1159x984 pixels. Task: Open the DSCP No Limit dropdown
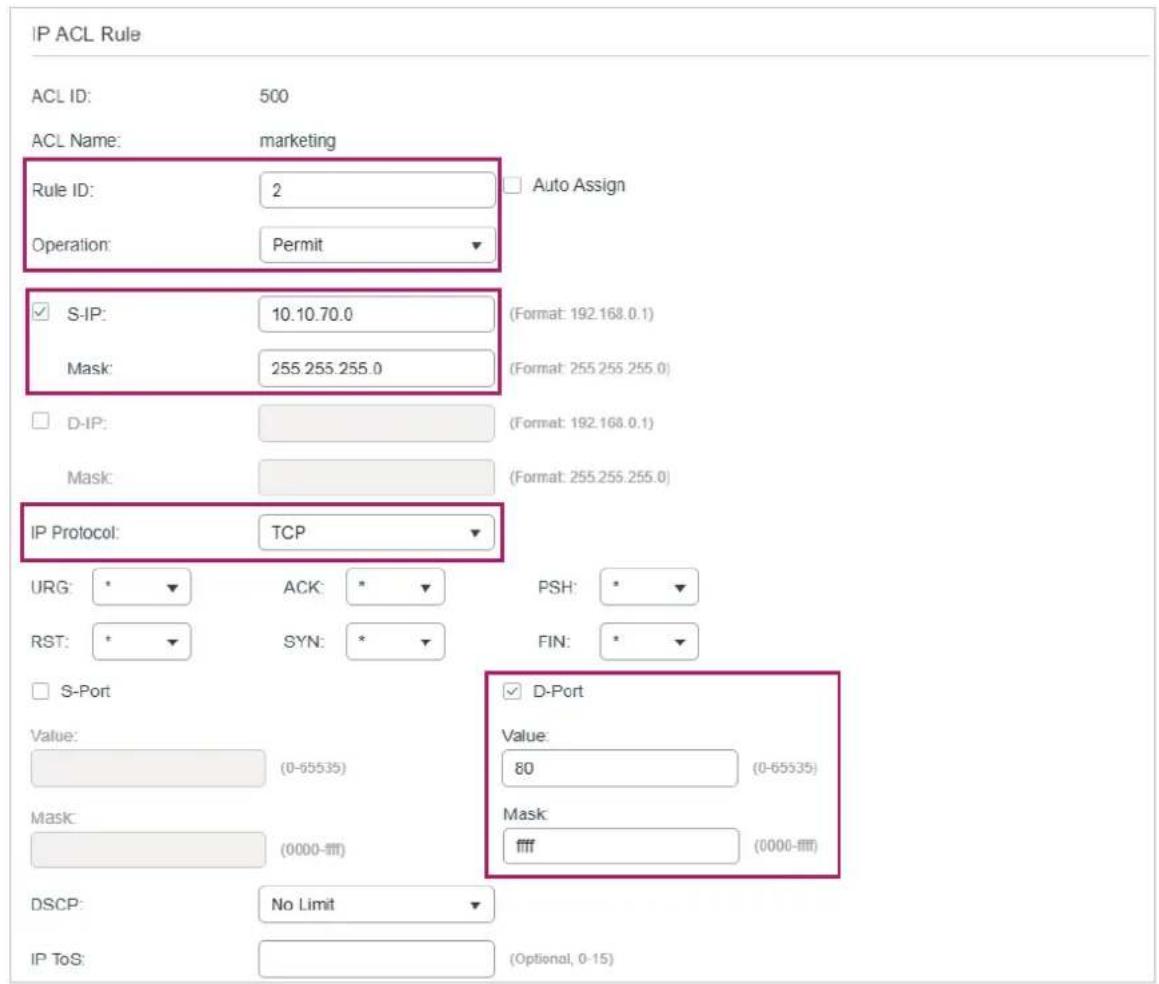click(376, 905)
